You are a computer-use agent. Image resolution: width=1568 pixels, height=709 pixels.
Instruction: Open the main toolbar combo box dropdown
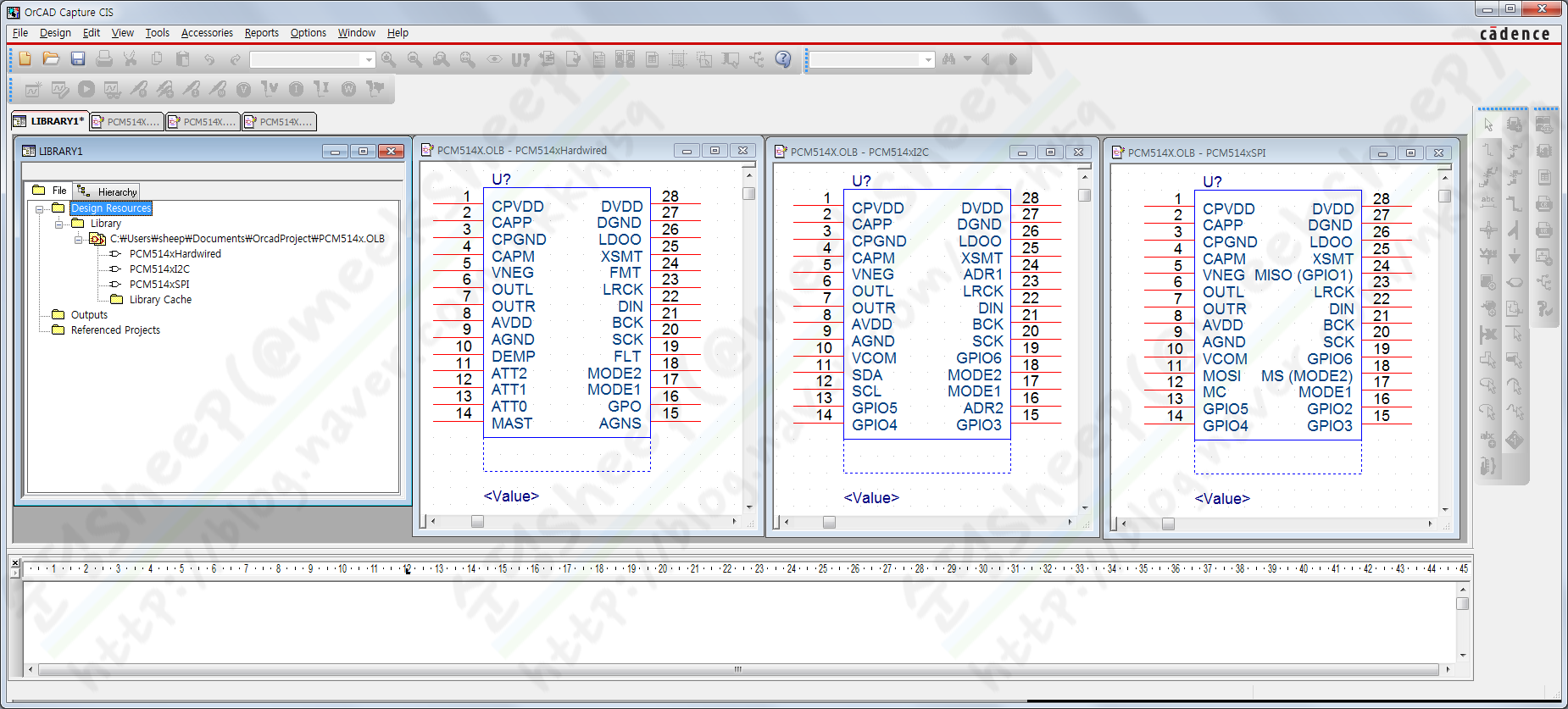coord(369,59)
